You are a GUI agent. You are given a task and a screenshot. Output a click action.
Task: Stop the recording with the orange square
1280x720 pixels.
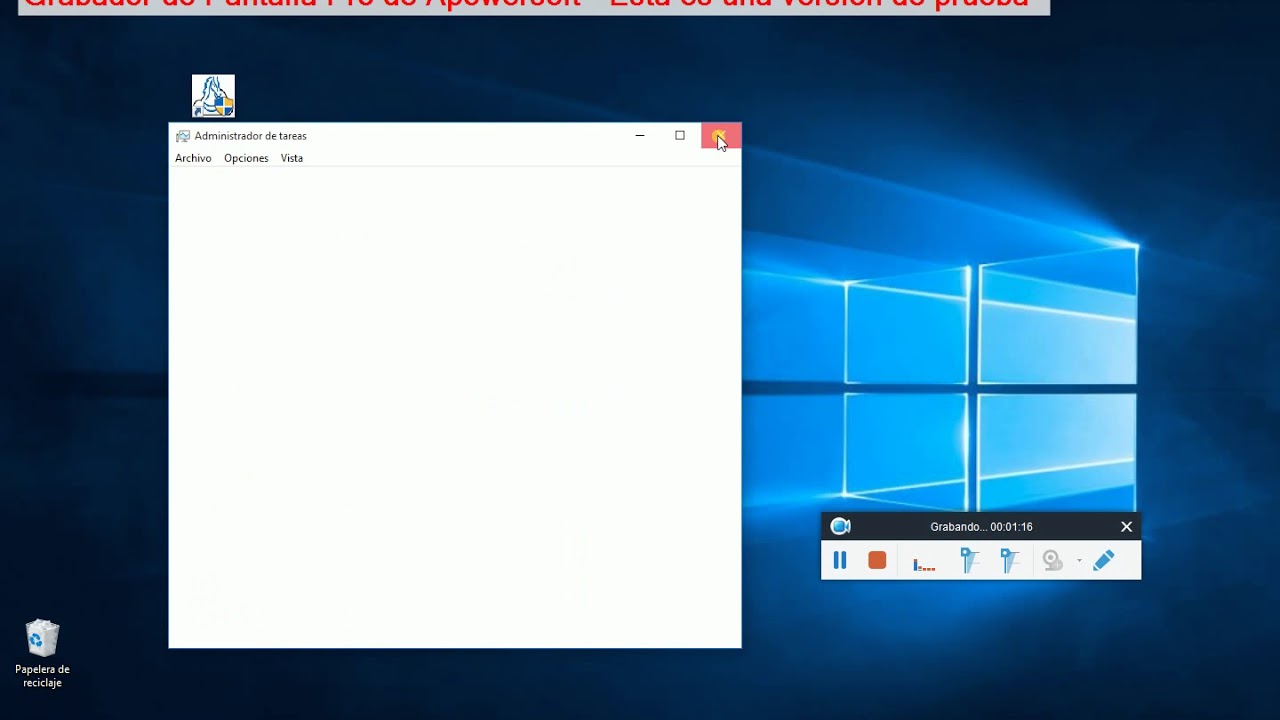click(x=877, y=561)
